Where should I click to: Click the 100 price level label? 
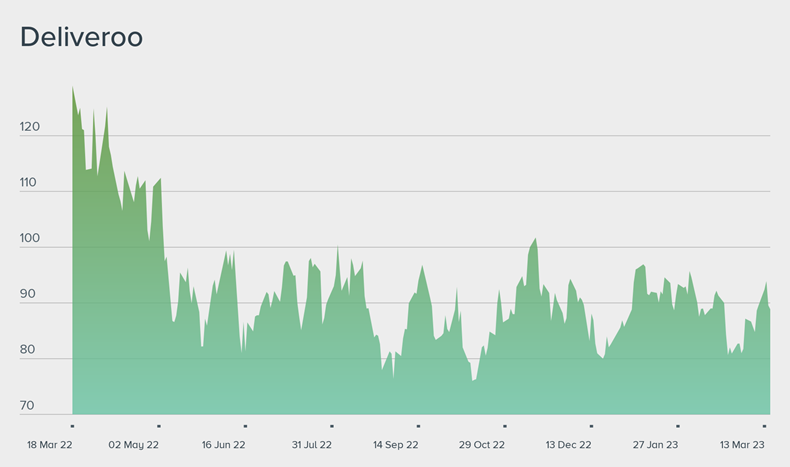[x=29, y=240]
